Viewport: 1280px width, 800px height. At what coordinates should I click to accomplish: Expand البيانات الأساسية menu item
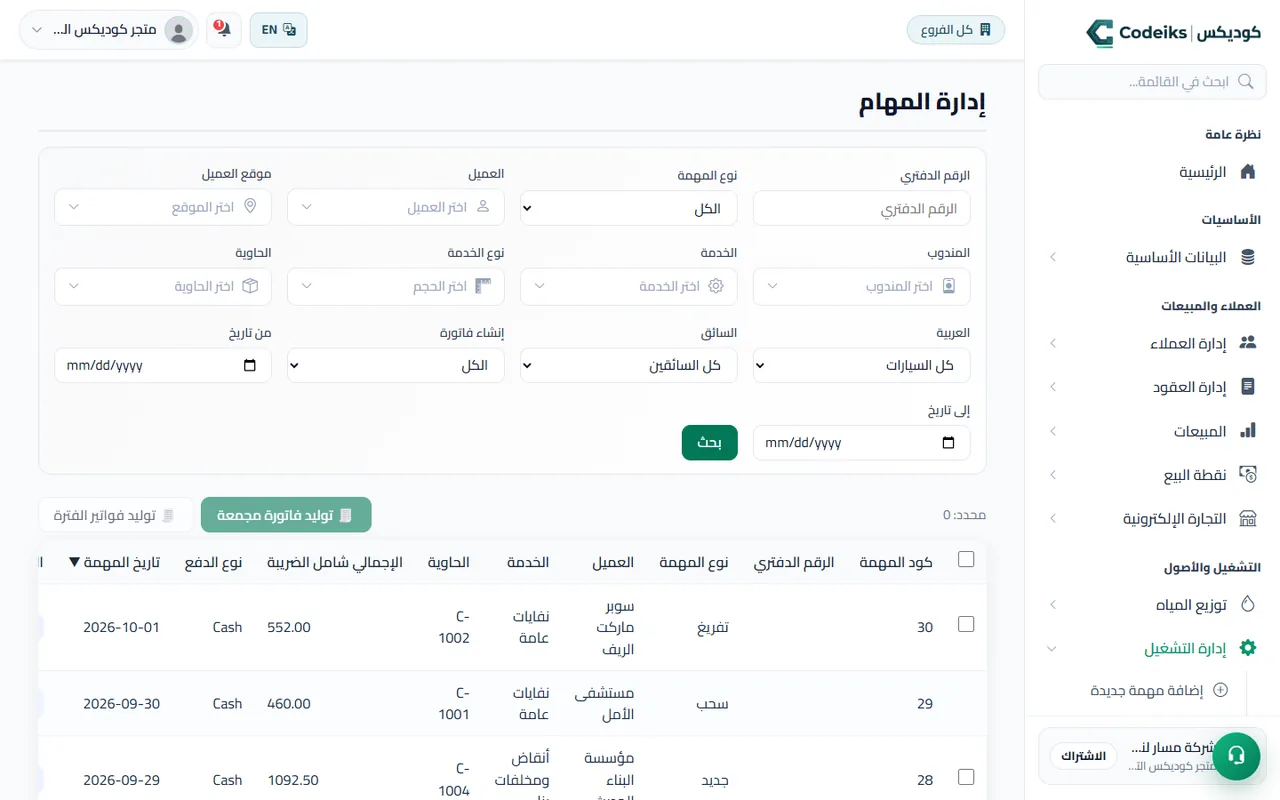pyautogui.click(x=1152, y=257)
